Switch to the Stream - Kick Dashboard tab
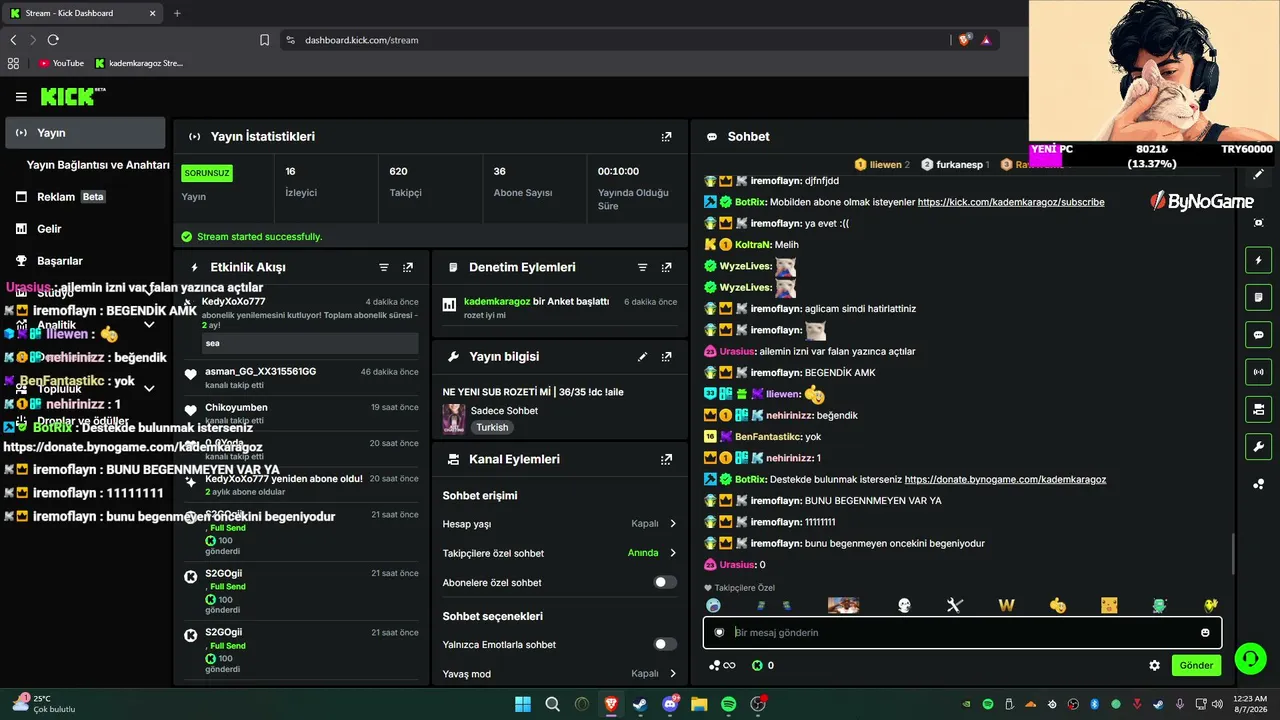This screenshot has width=1280, height=720. click(x=83, y=13)
